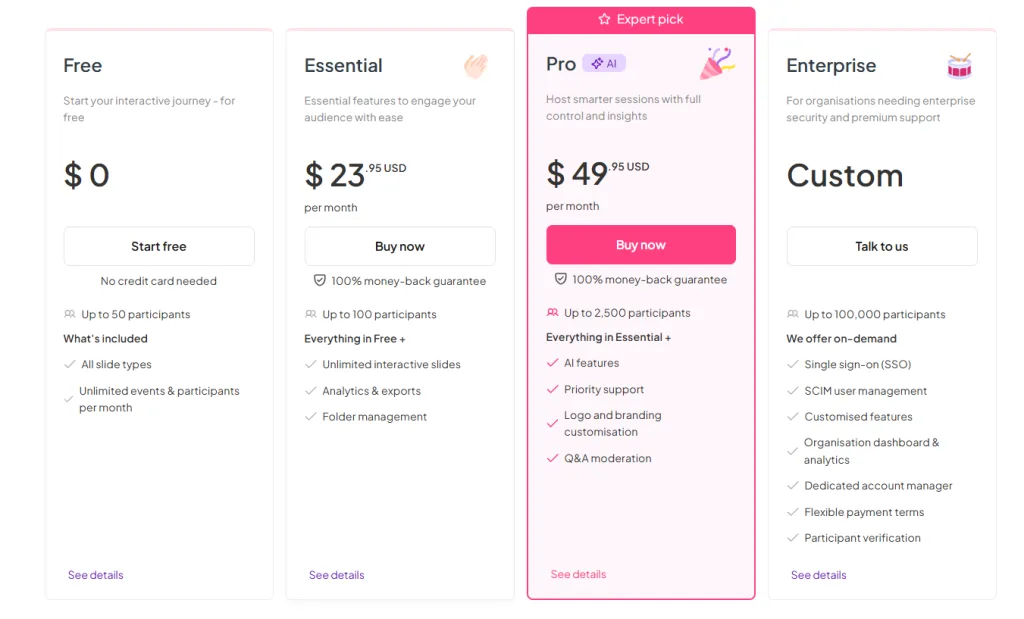Click the checkmark beside AI features
The width and height of the screenshot is (1024, 619).
(x=552, y=363)
